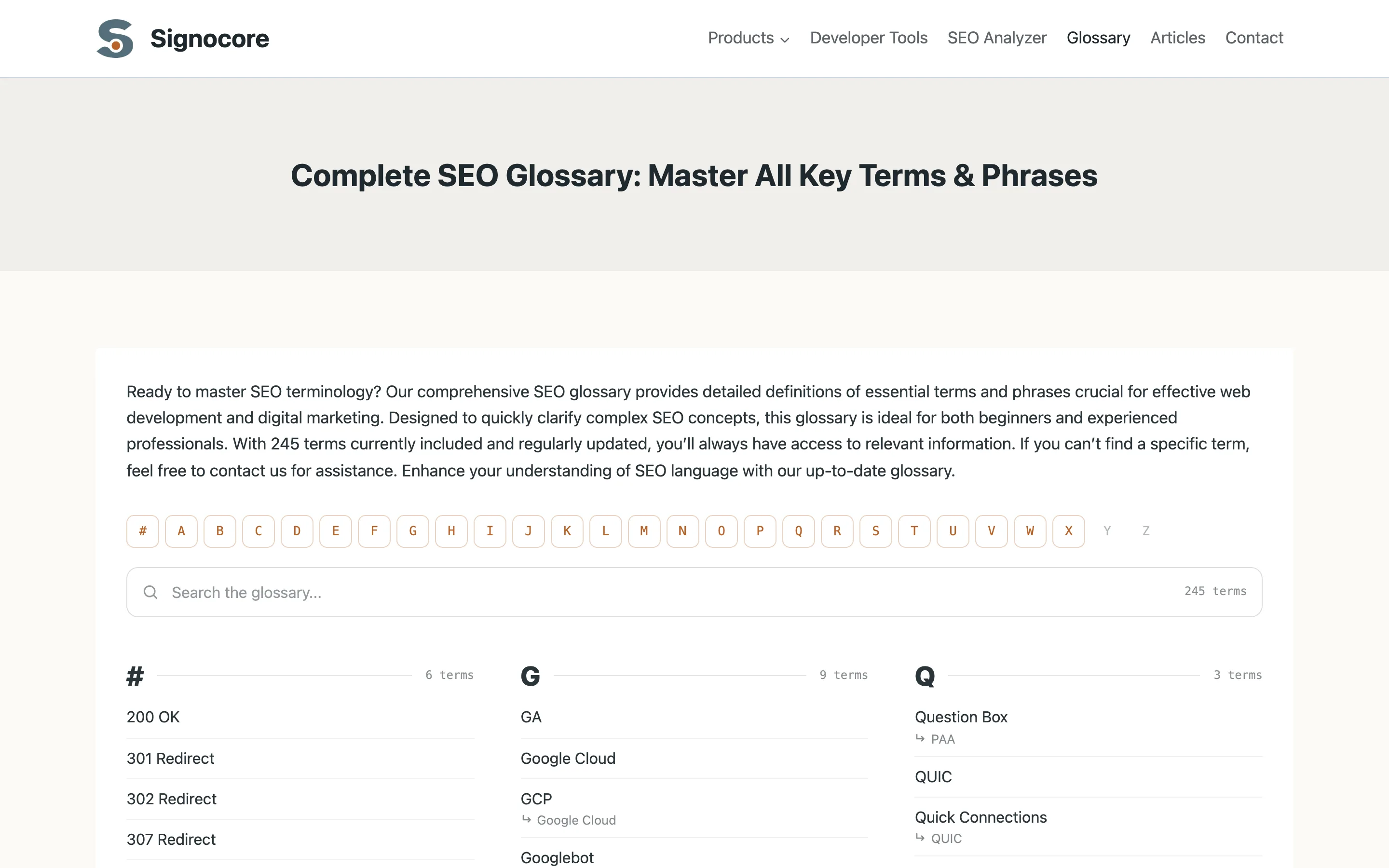Focus the Search the glossary field
Viewport: 1389px width, 868px height.
click(x=694, y=592)
